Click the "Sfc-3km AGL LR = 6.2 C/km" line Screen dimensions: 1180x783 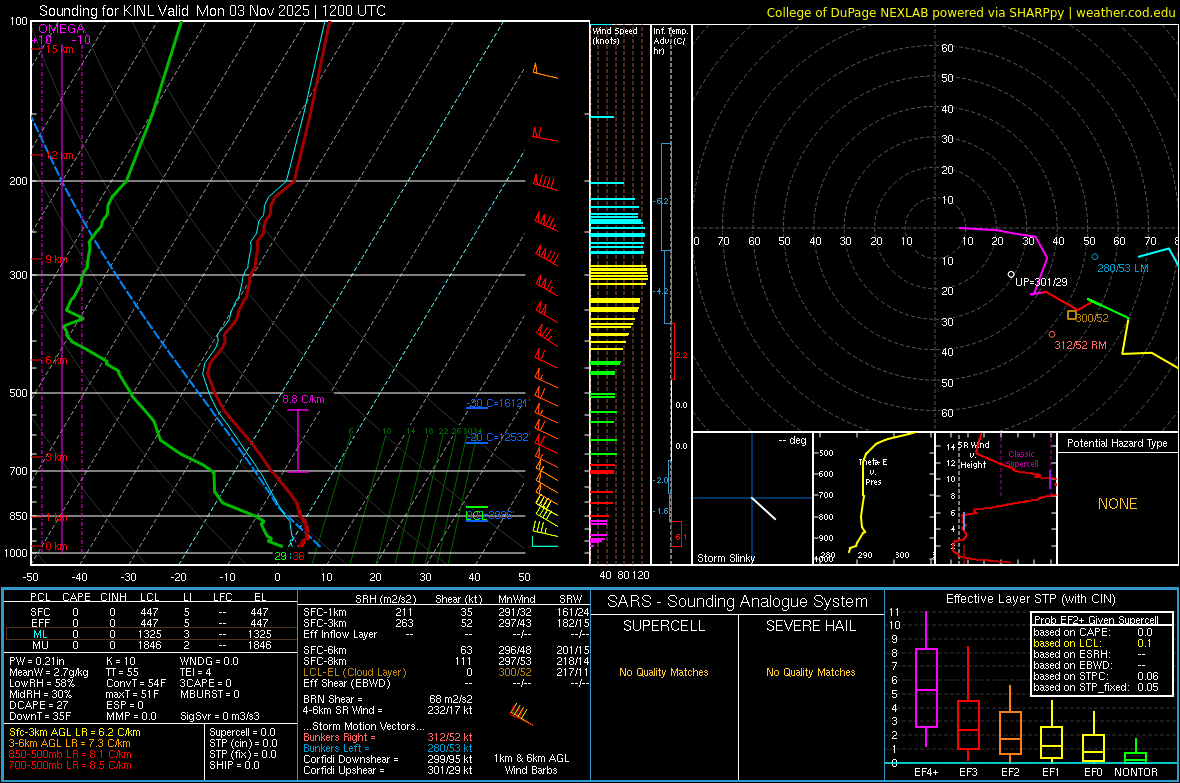click(75, 732)
